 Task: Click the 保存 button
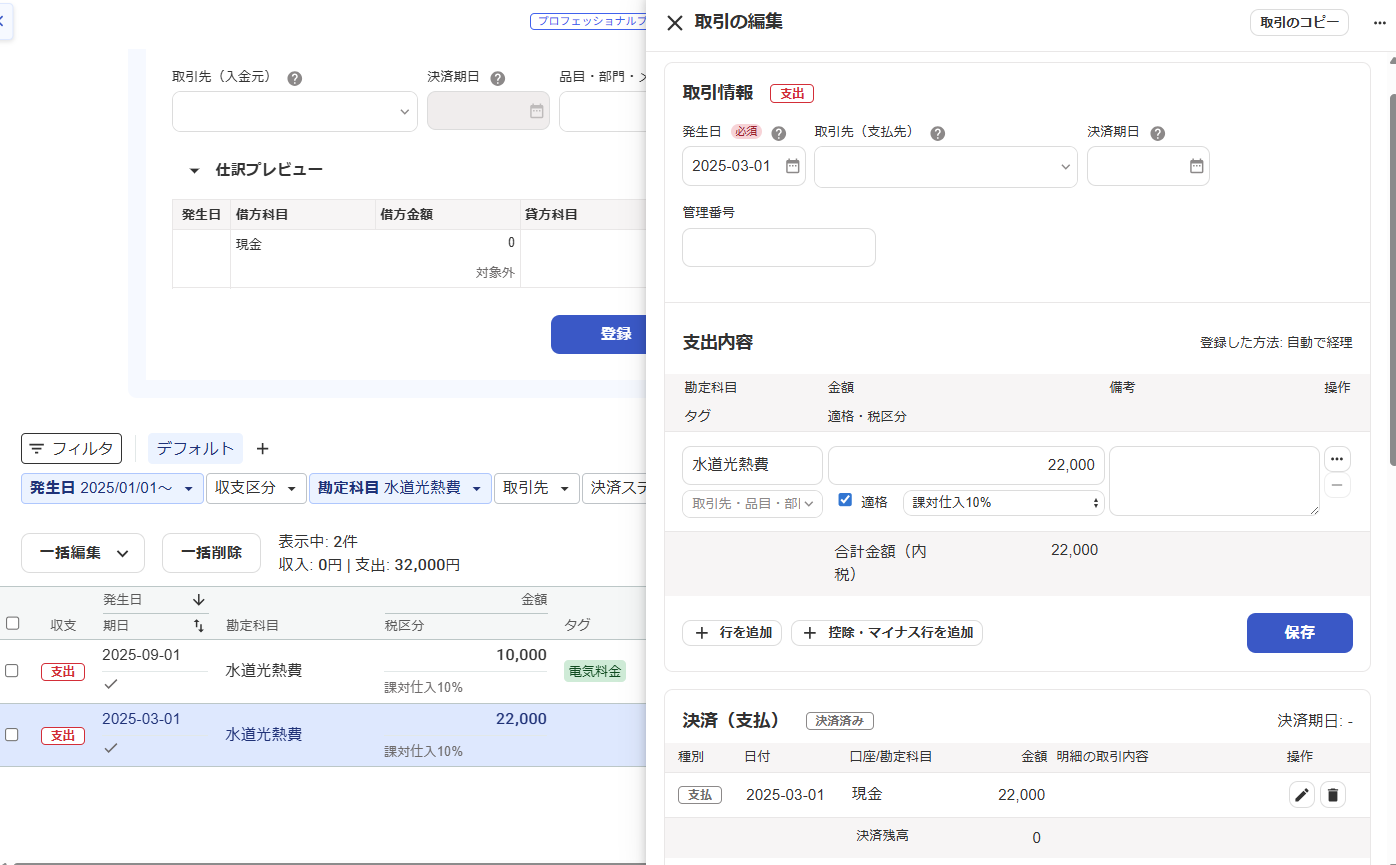[1299, 633]
